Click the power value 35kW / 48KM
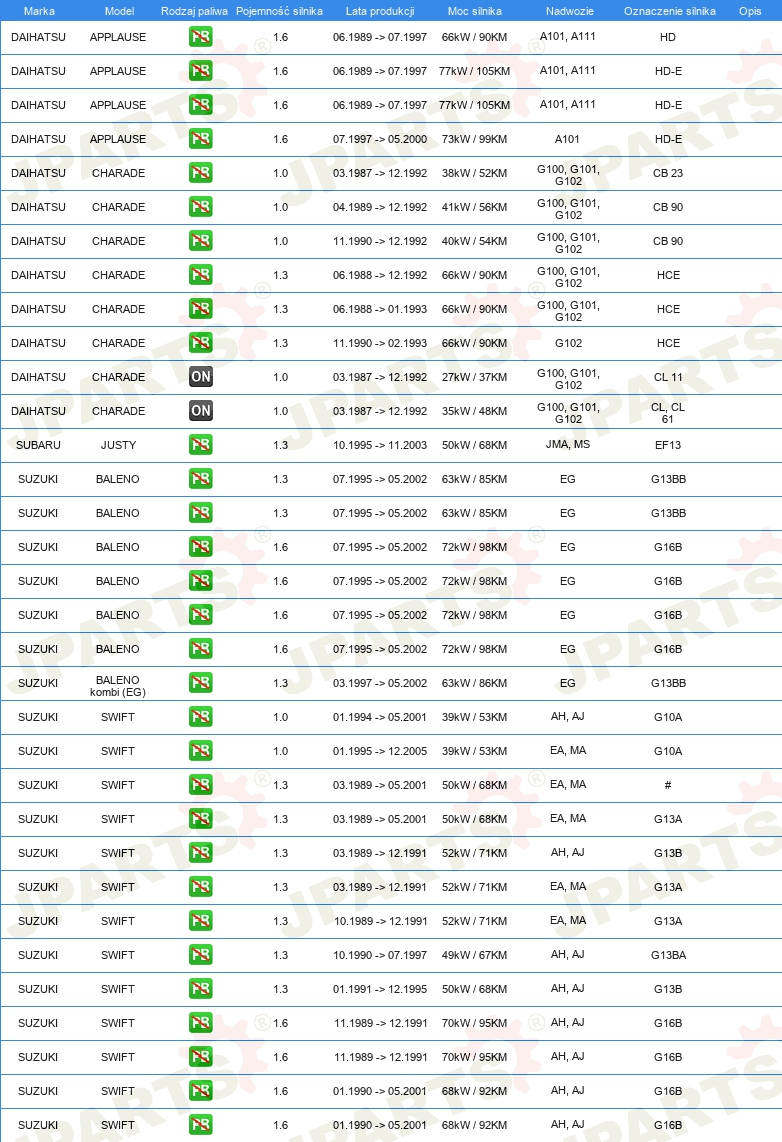The height and width of the screenshot is (1142, 782). click(475, 411)
